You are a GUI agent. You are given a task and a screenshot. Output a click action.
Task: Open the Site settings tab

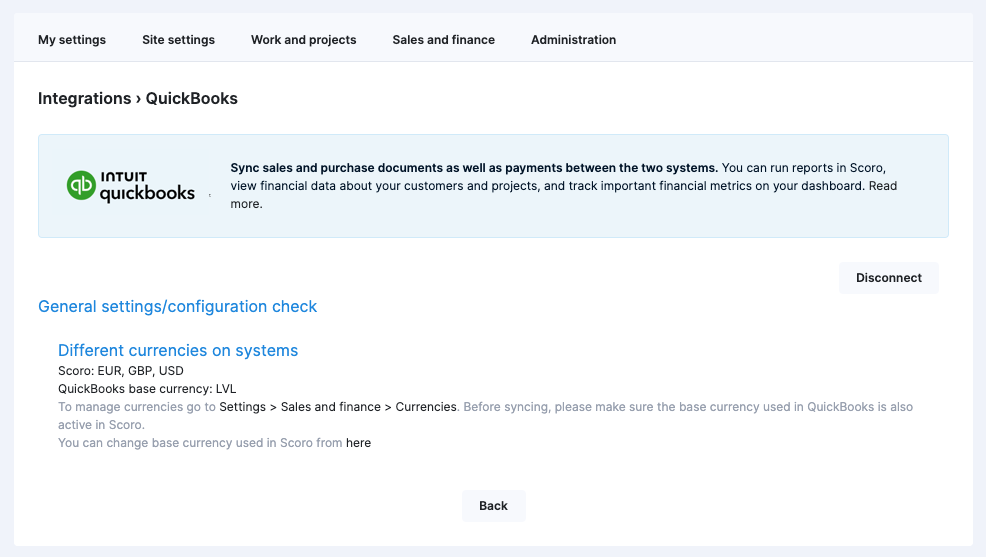point(179,40)
